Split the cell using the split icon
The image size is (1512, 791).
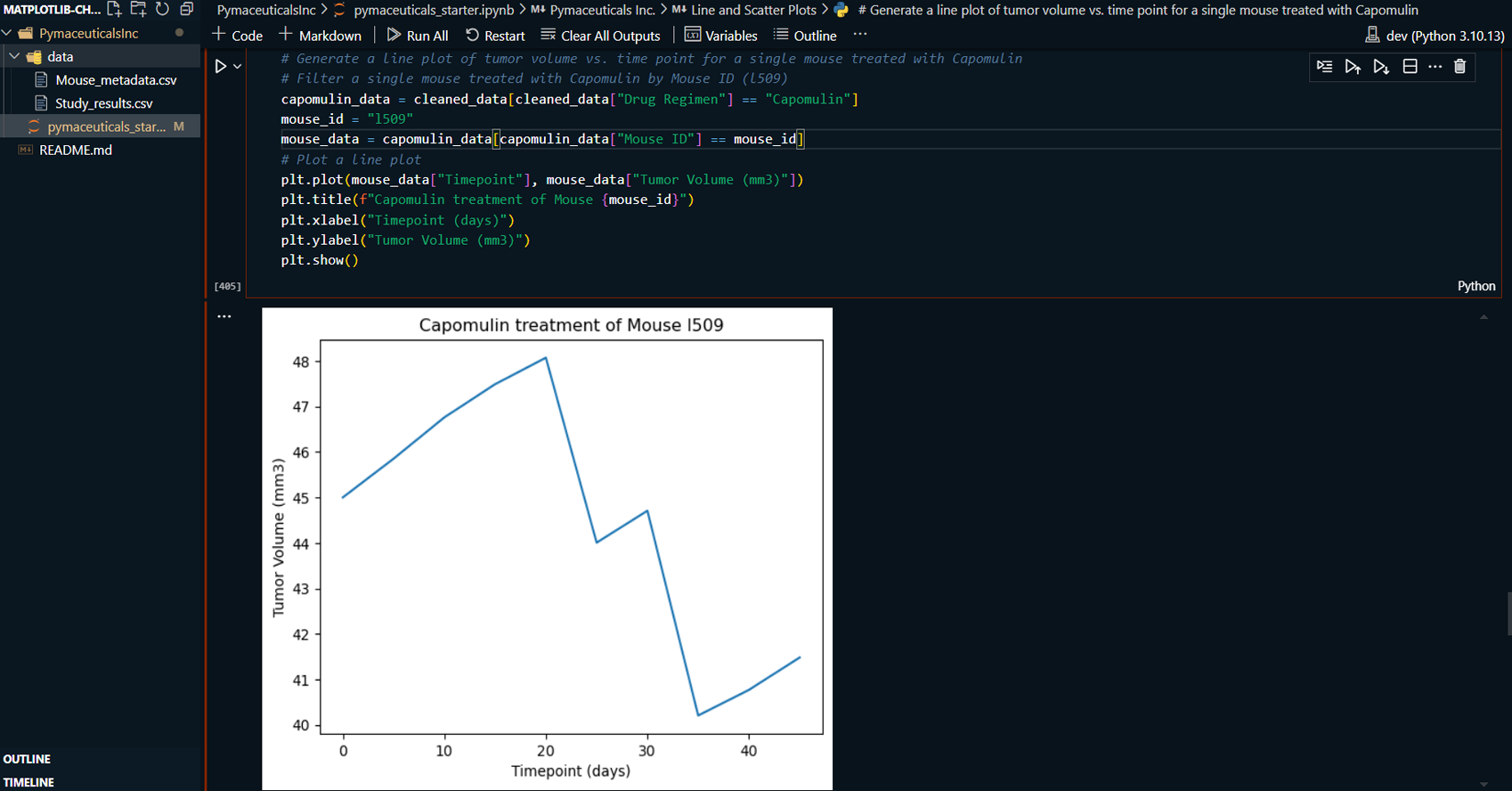[1410, 67]
